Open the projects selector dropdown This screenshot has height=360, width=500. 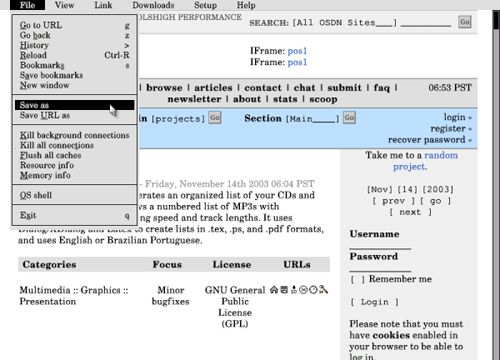coord(178,119)
